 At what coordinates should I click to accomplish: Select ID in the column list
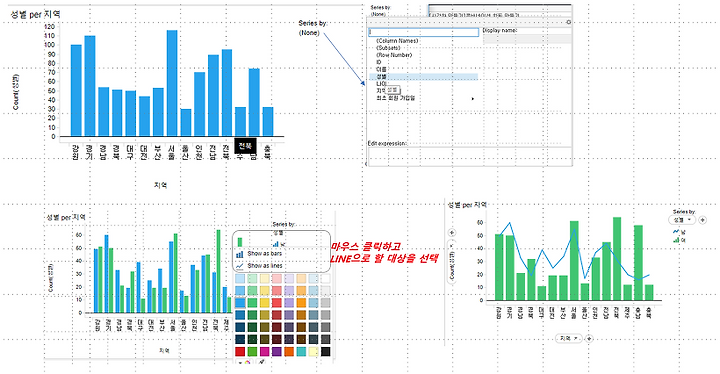[379, 62]
